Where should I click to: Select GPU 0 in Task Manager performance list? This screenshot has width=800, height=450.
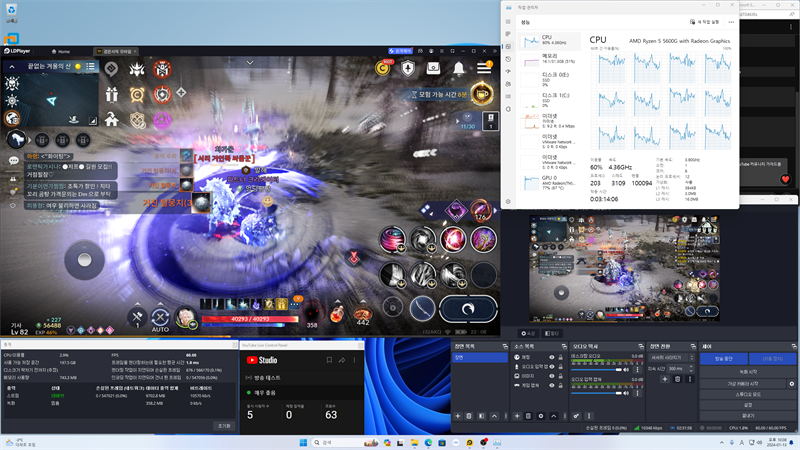point(550,182)
